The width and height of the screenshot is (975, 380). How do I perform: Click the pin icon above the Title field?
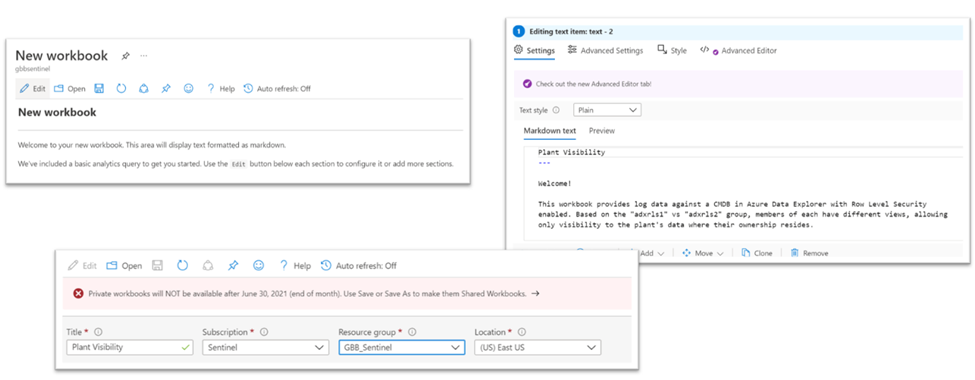233,266
